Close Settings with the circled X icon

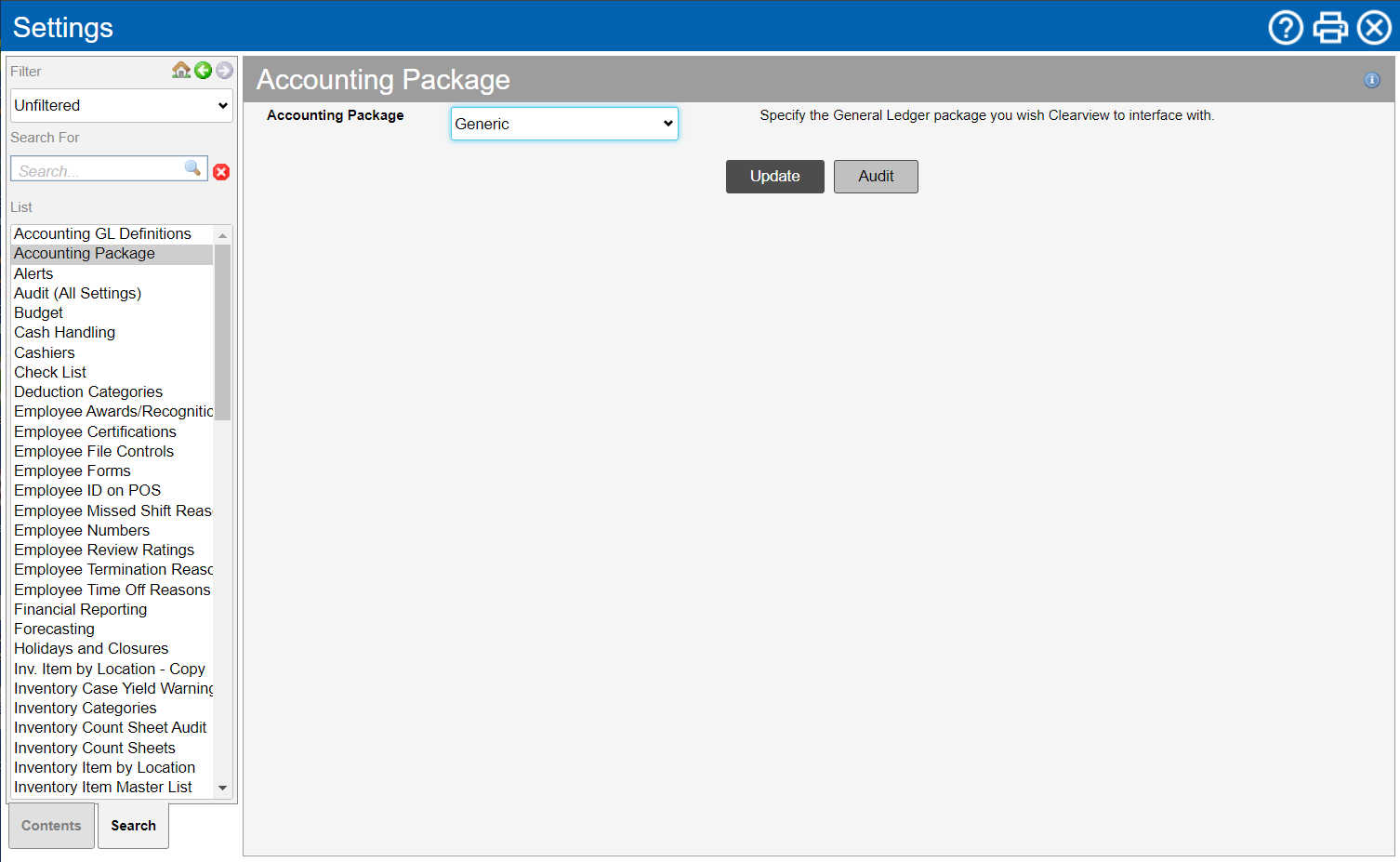coord(1374,28)
